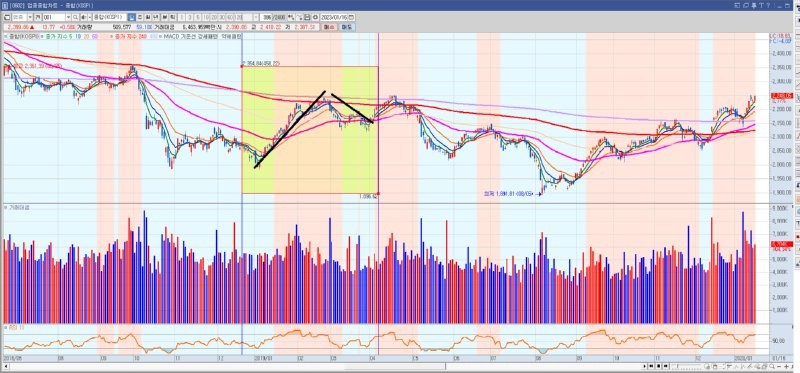Click the 매도 sell button
The width and height of the screenshot is (800, 373).
(346, 27)
